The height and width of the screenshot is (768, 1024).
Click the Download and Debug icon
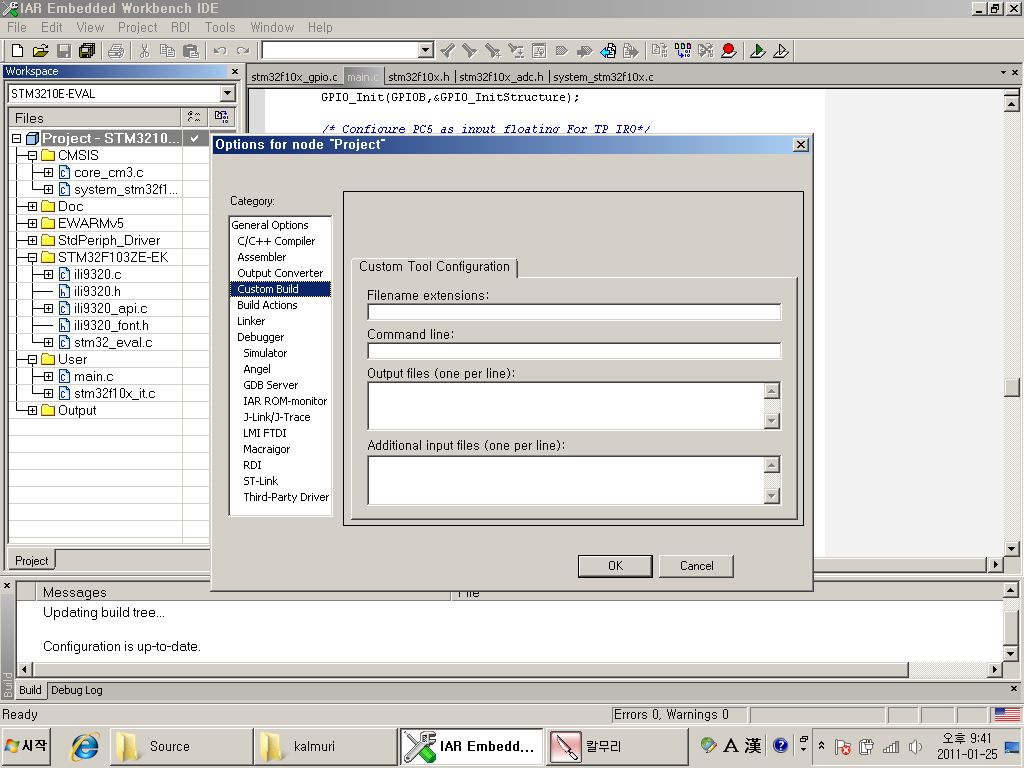(758, 51)
